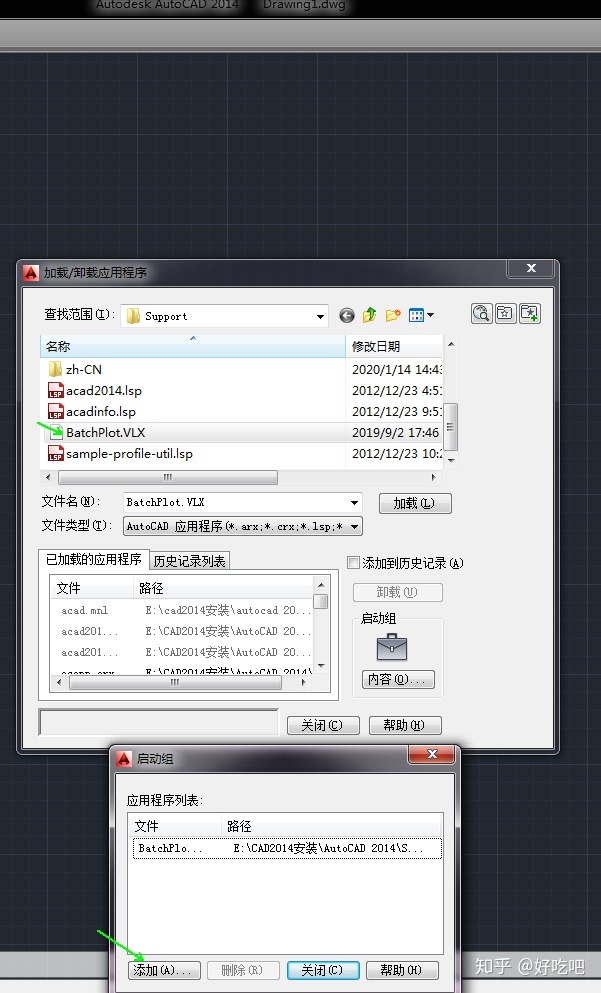Click 帮助(H) in 启动组 dialog
Image resolution: width=601 pixels, height=993 pixels.
(x=402, y=970)
